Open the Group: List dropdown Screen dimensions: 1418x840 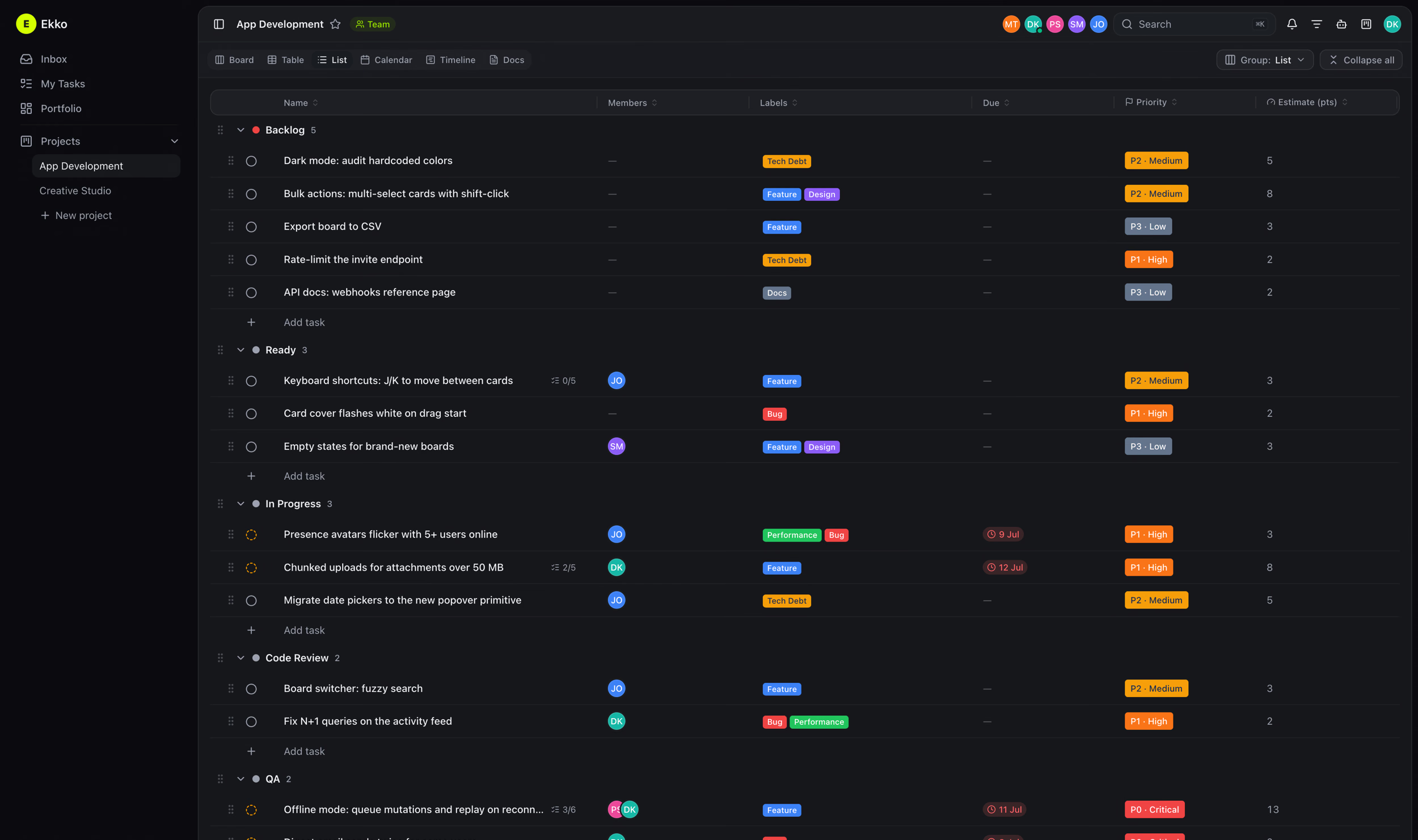pos(1264,60)
